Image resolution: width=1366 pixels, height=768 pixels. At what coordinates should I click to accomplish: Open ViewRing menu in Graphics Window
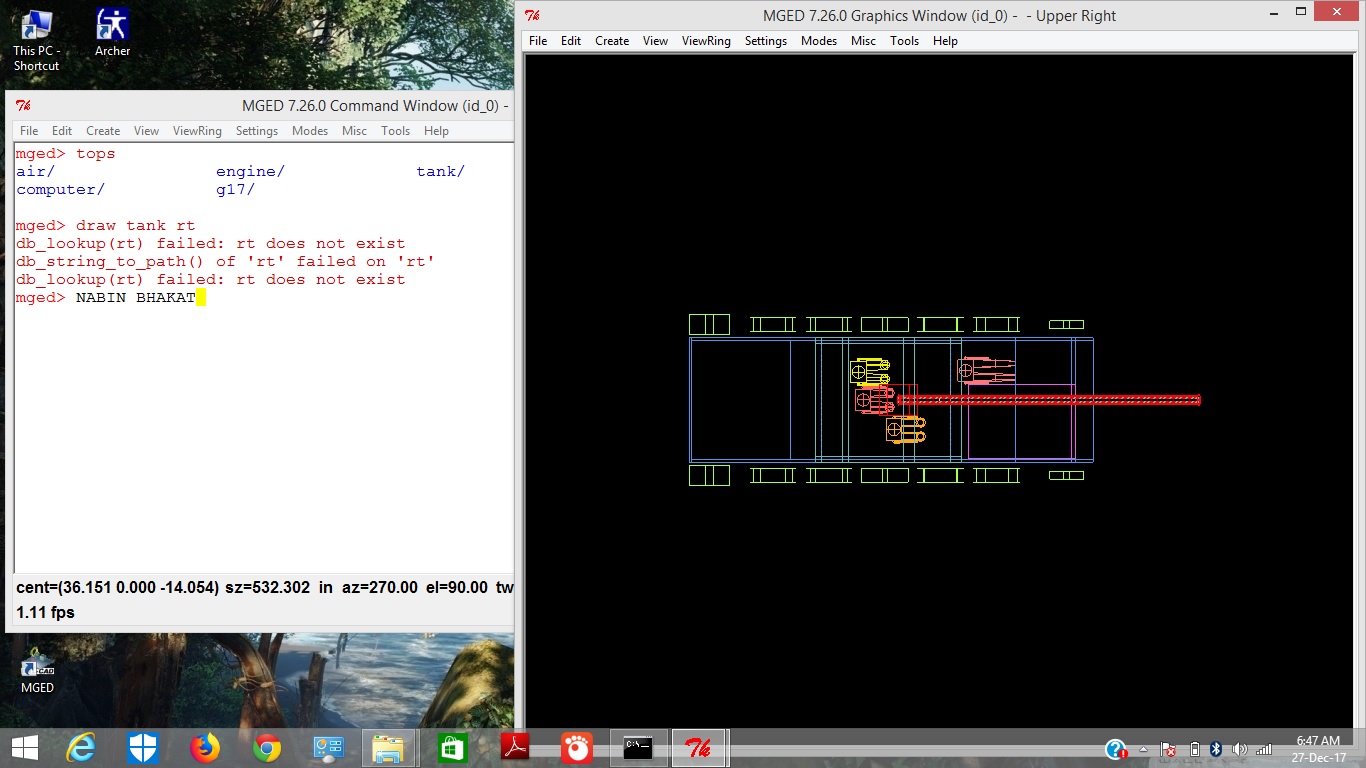(x=706, y=41)
